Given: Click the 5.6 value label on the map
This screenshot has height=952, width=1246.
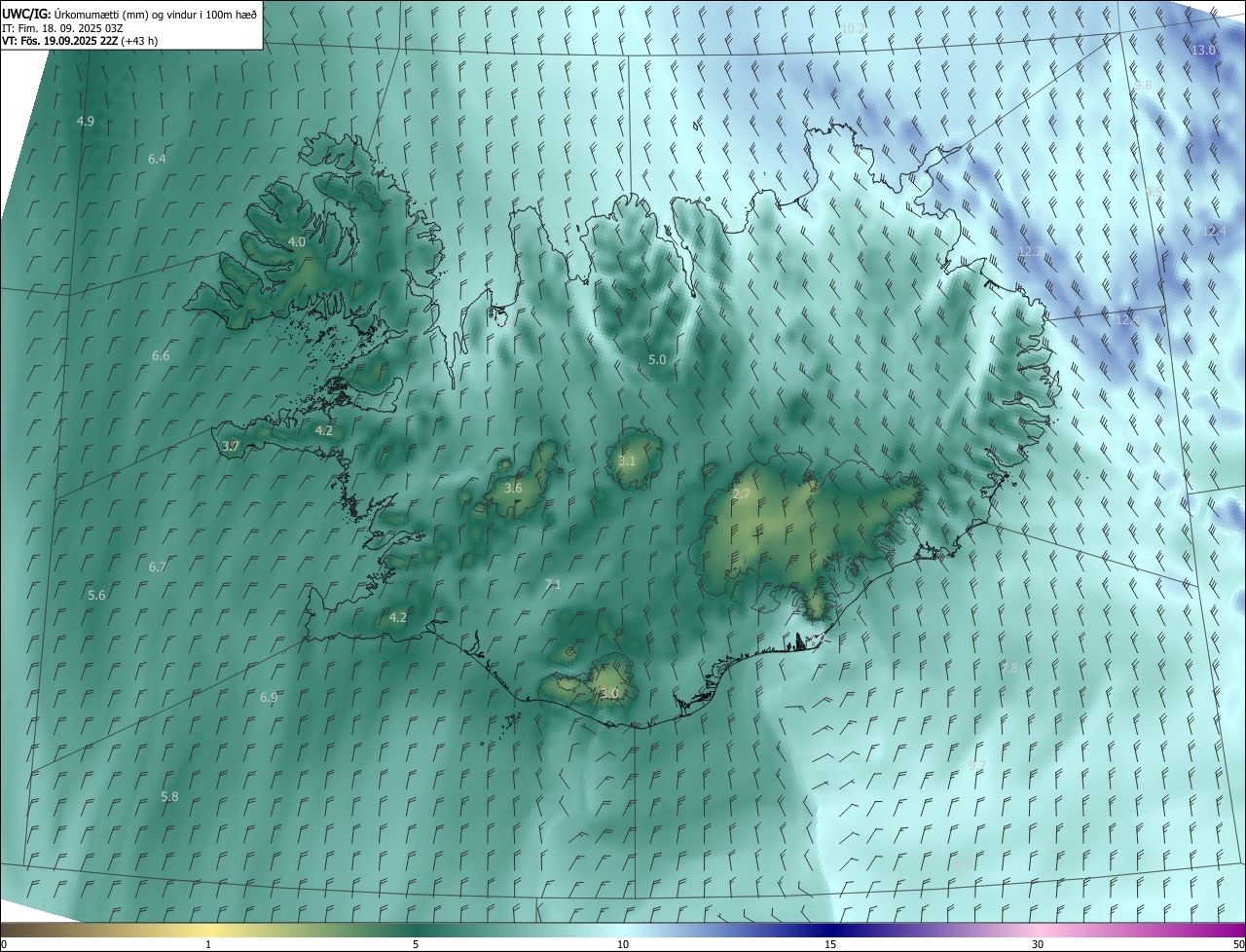Looking at the screenshot, I should (96, 595).
